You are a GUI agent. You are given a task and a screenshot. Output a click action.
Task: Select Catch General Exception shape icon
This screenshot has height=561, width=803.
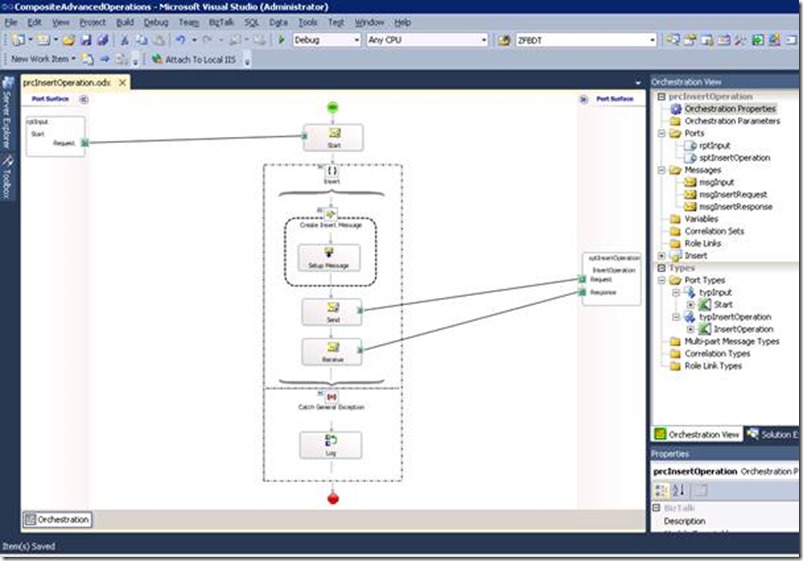point(331,397)
